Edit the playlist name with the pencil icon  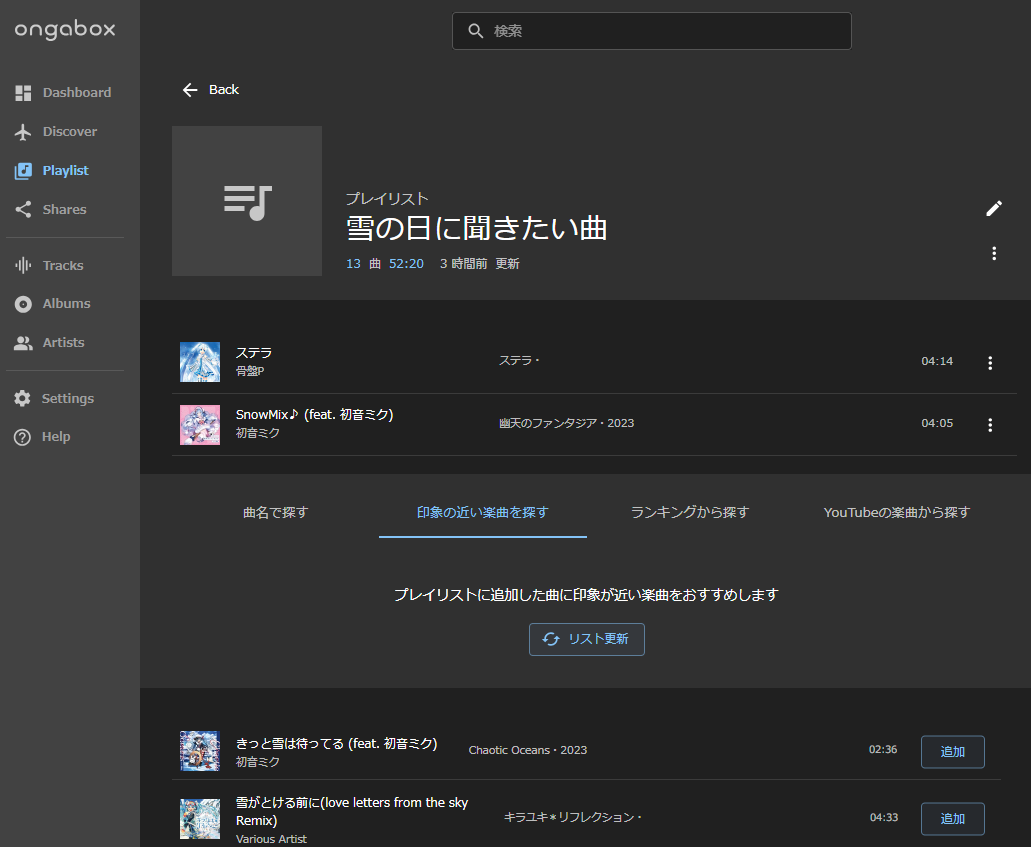pos(994,208)
